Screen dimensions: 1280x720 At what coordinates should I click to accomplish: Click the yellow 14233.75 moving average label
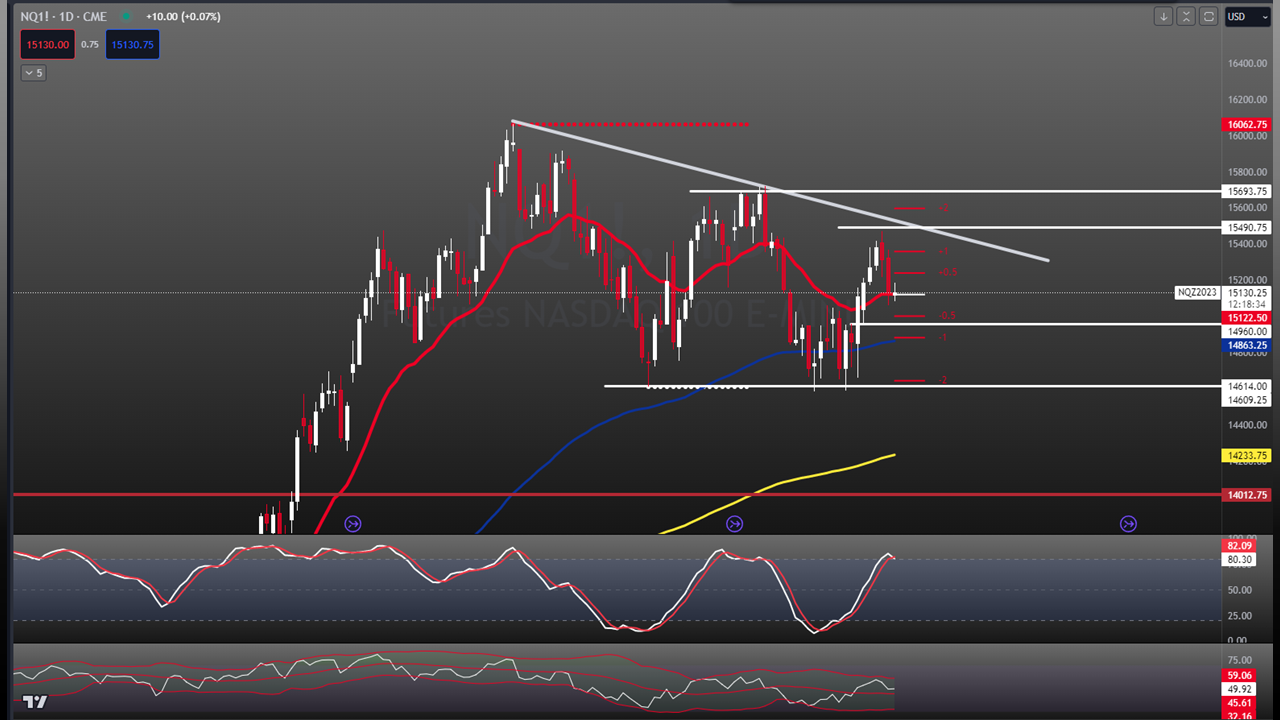(1246, 455)
